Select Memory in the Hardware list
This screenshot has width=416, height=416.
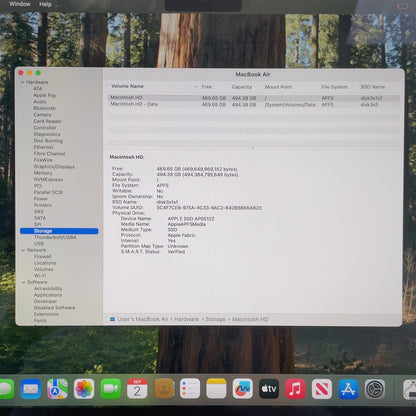tap(43, 173)
